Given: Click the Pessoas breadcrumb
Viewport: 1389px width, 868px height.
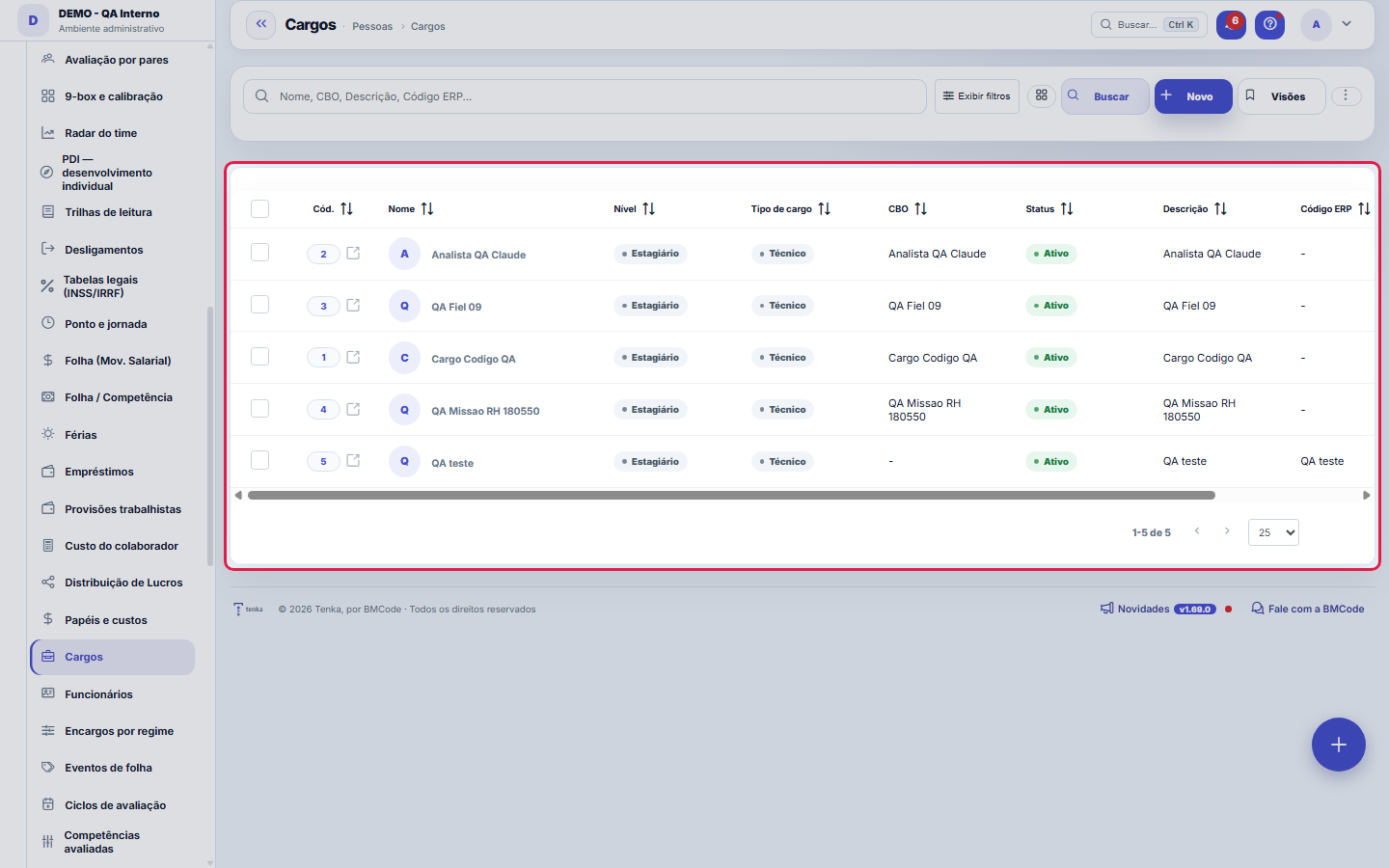Looking at the screenshot, I should (x=372, y=26).
